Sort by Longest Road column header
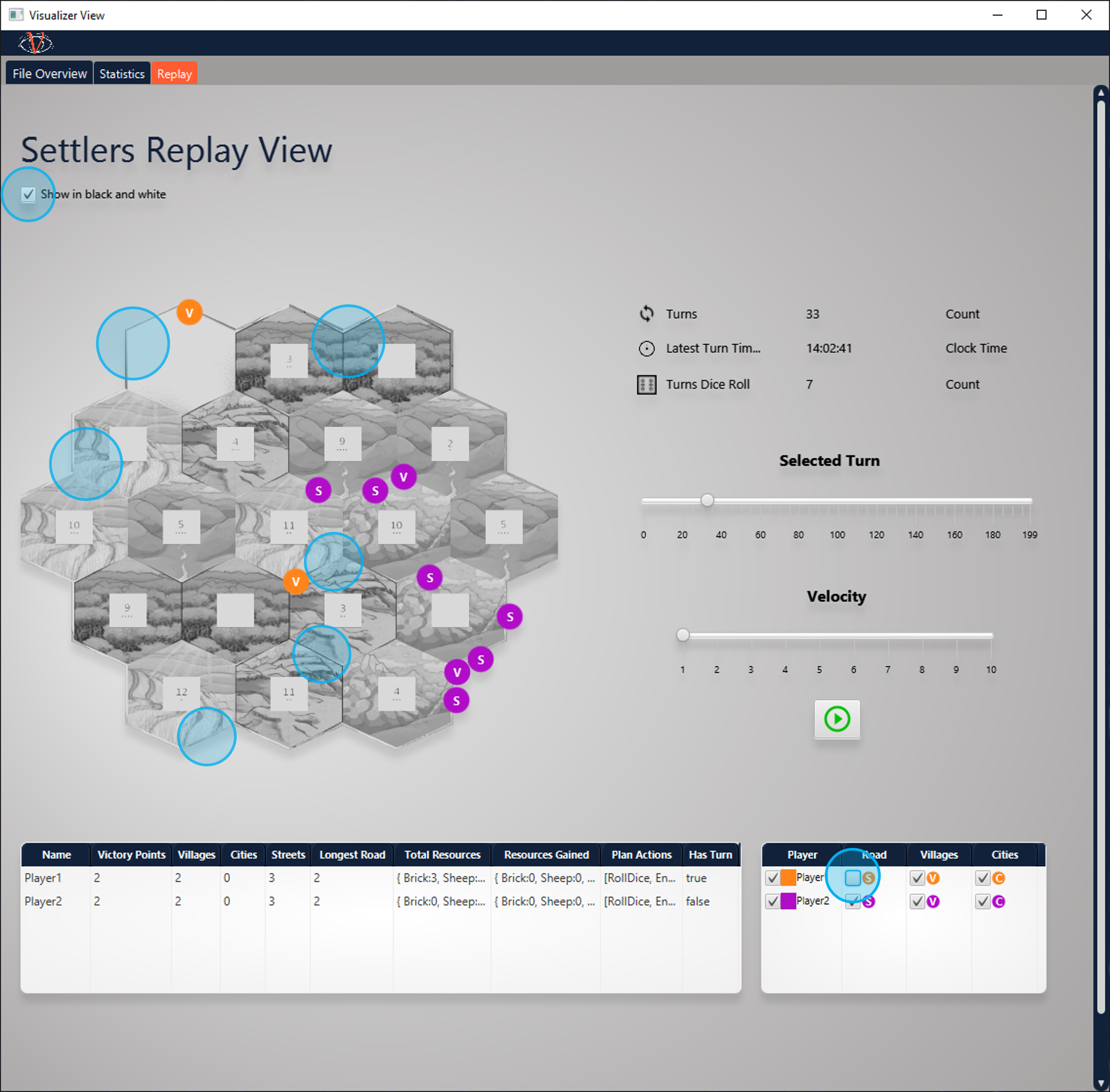This screenshot has width=1110, height=1092. 352,854
